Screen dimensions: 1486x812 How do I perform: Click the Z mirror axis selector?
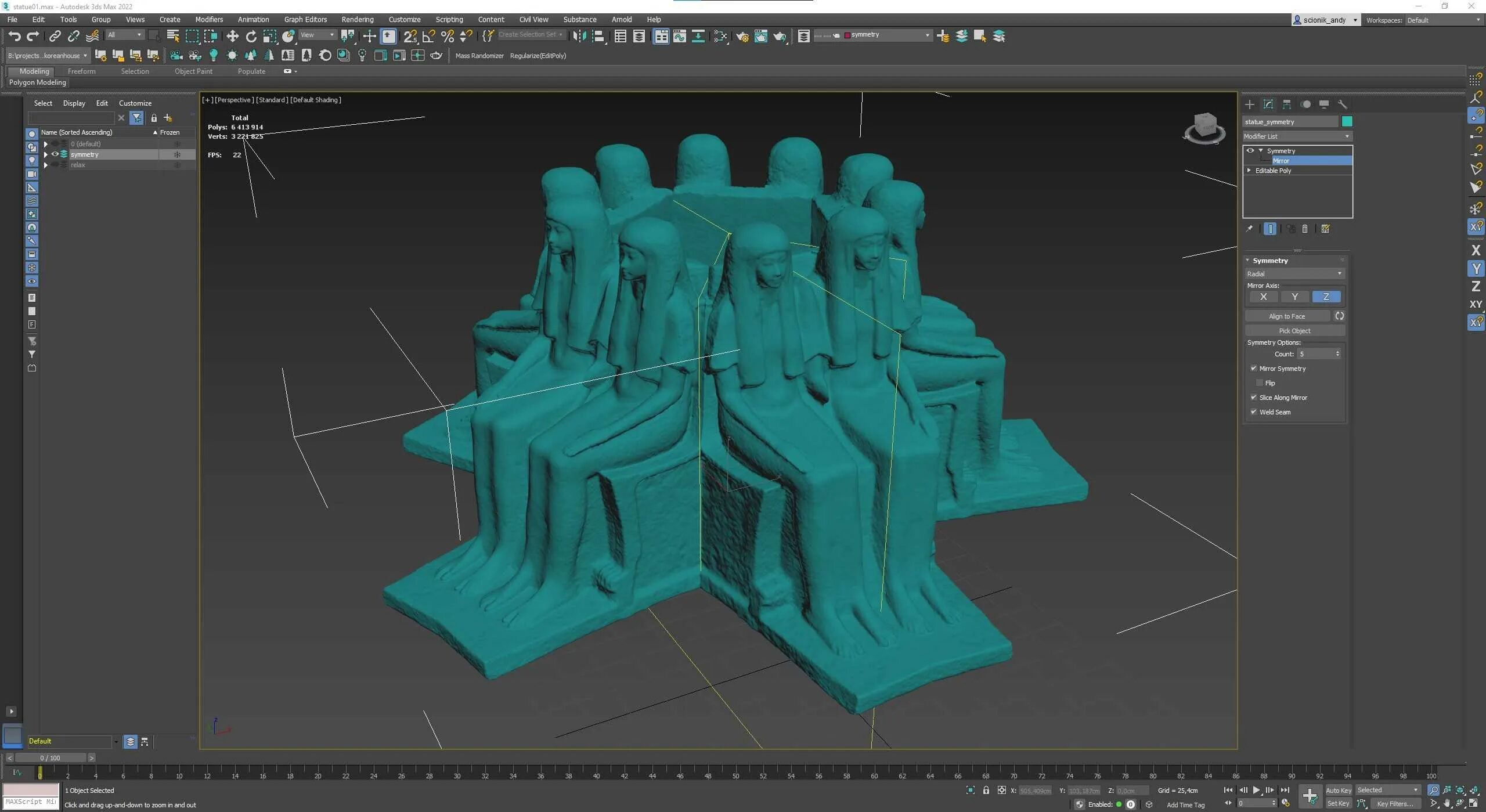coord(1326,297)
